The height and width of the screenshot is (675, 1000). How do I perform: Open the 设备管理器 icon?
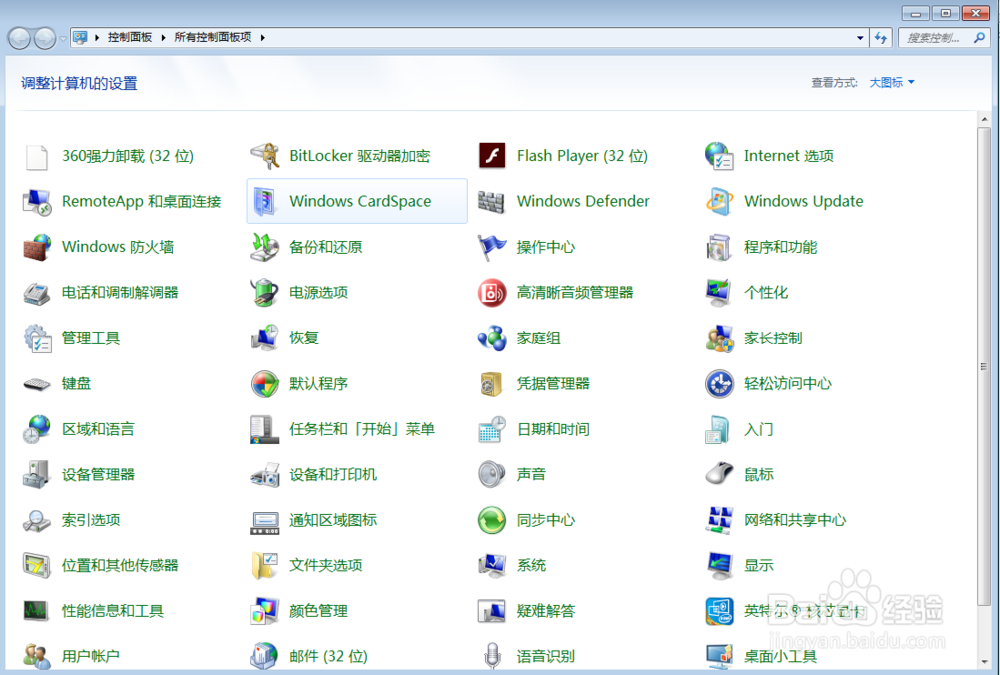coord(37,475)
